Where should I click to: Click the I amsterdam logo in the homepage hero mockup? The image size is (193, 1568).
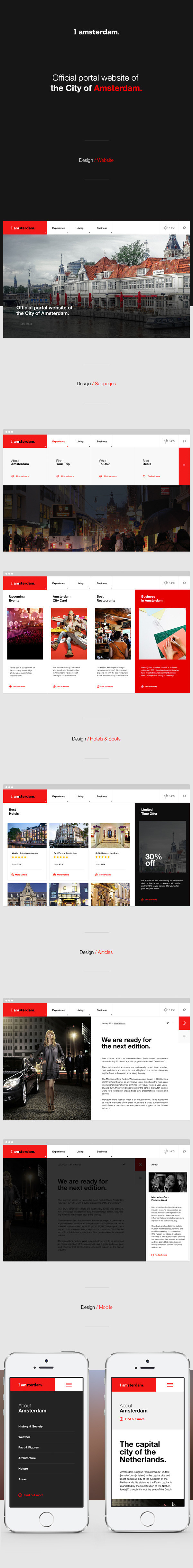tap(23, 228)
